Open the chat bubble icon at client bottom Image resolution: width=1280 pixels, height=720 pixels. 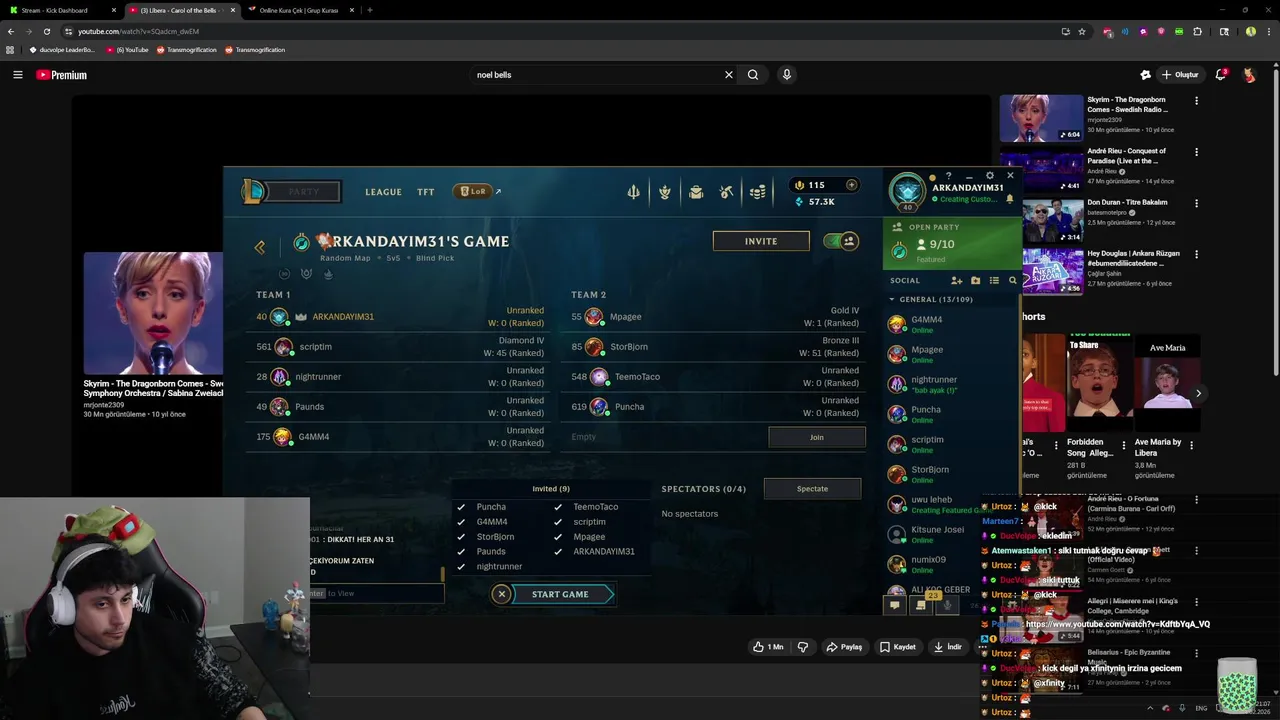895,604
